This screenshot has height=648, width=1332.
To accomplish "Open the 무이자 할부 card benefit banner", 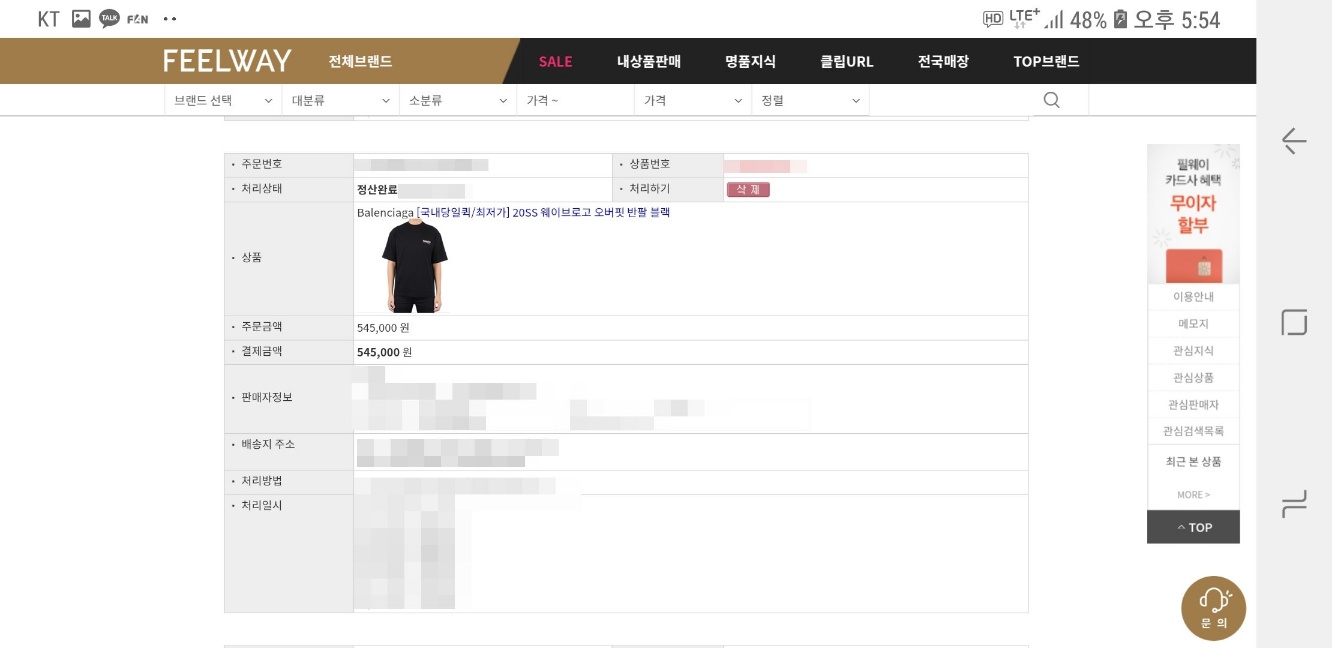I will pos(1193,214).
